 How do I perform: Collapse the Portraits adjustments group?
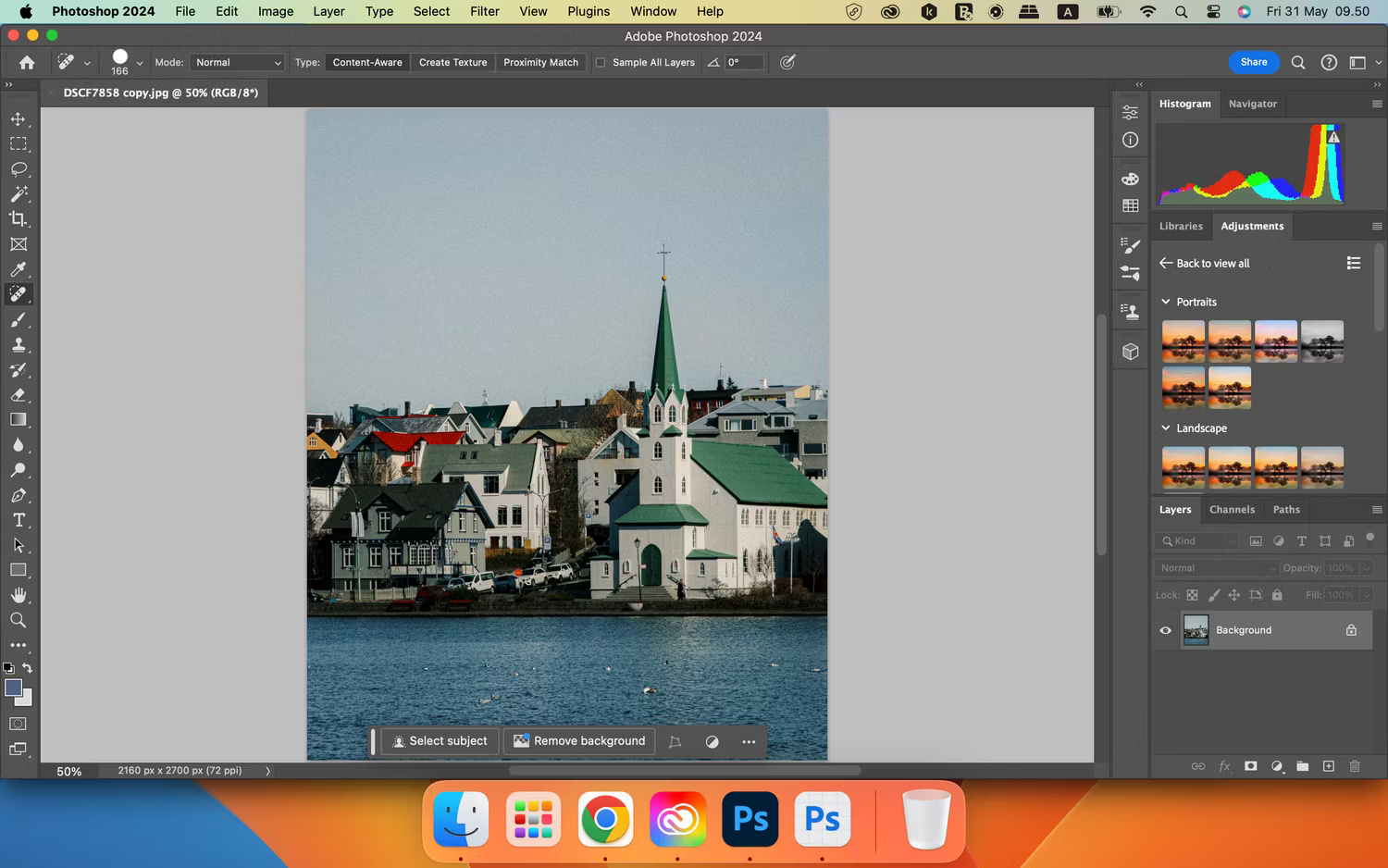point(1165,302)
